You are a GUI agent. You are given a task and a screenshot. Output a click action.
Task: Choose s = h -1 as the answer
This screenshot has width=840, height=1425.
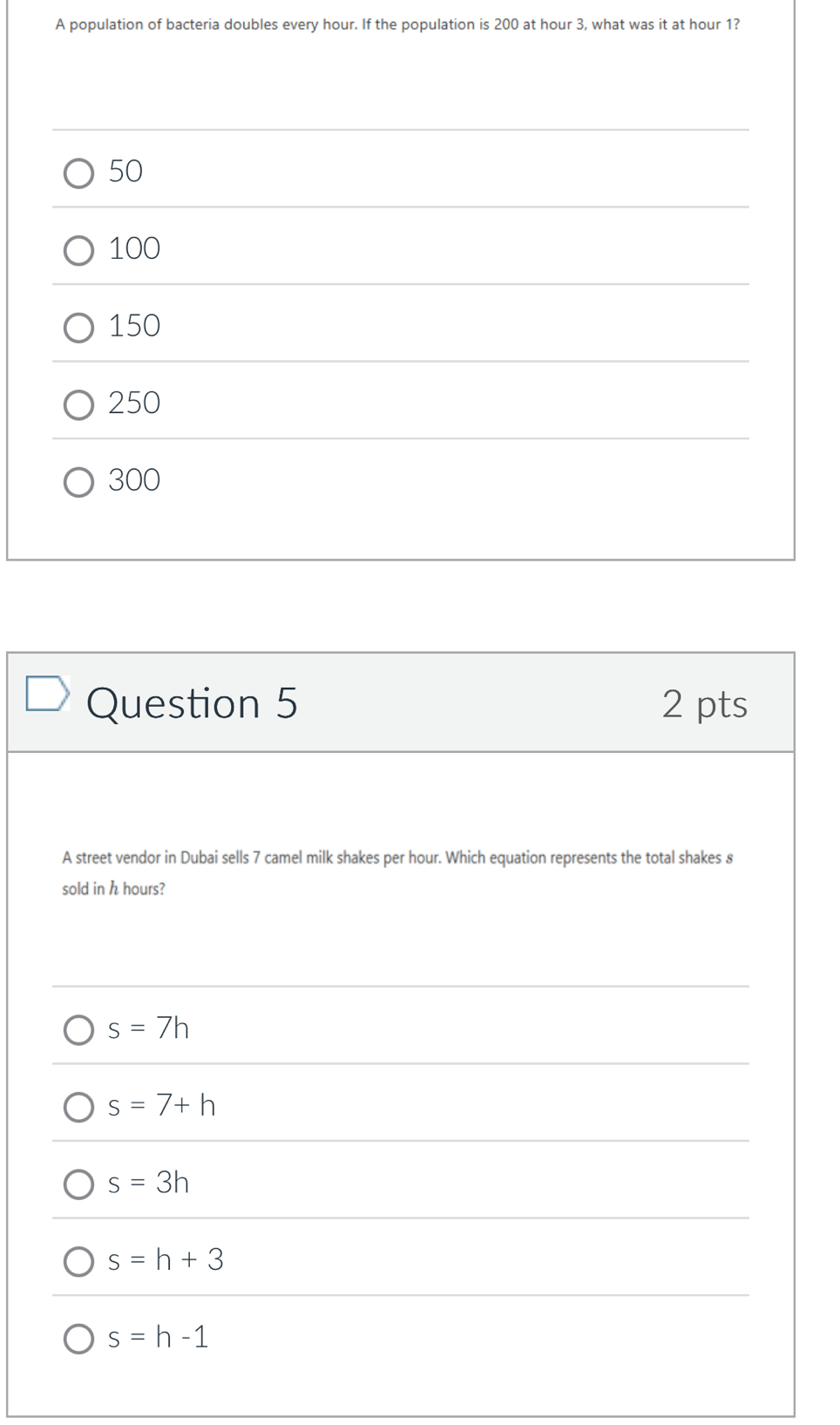78,1339
